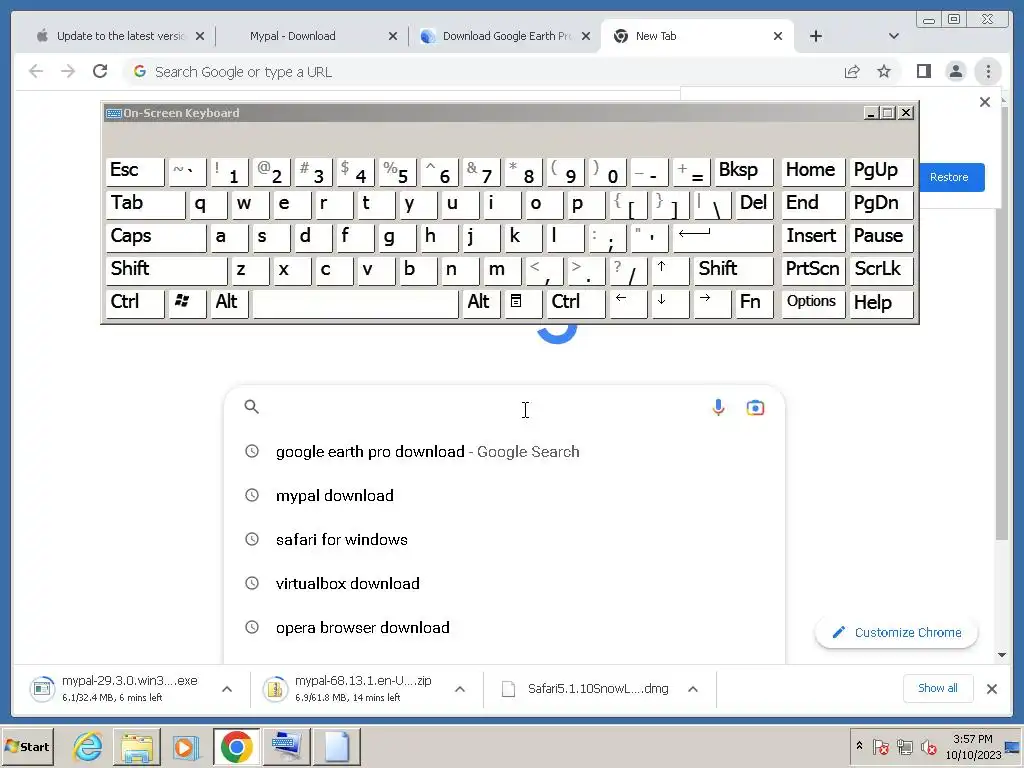1024x768 pixels.
Task: Click the spacebar on On-Screen Keyboard
Action: [x=356, y=303]
